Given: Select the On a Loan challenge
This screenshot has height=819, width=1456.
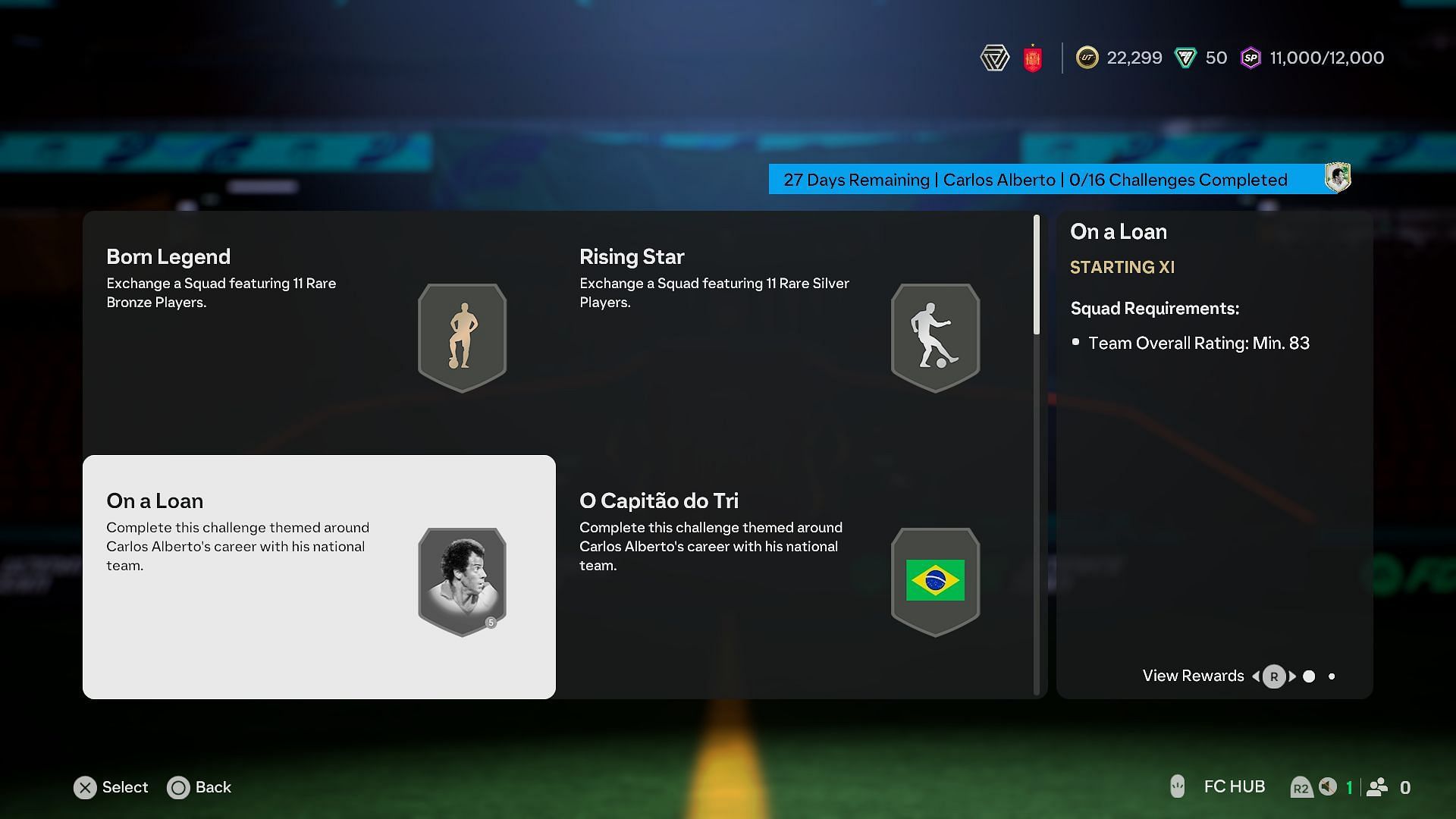Looking at the screenshot, I should [319, 577].
